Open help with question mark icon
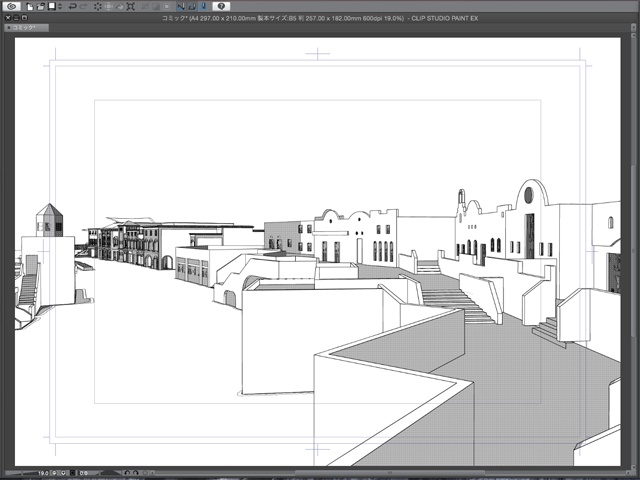640x480 pixels. pos(221,6)
